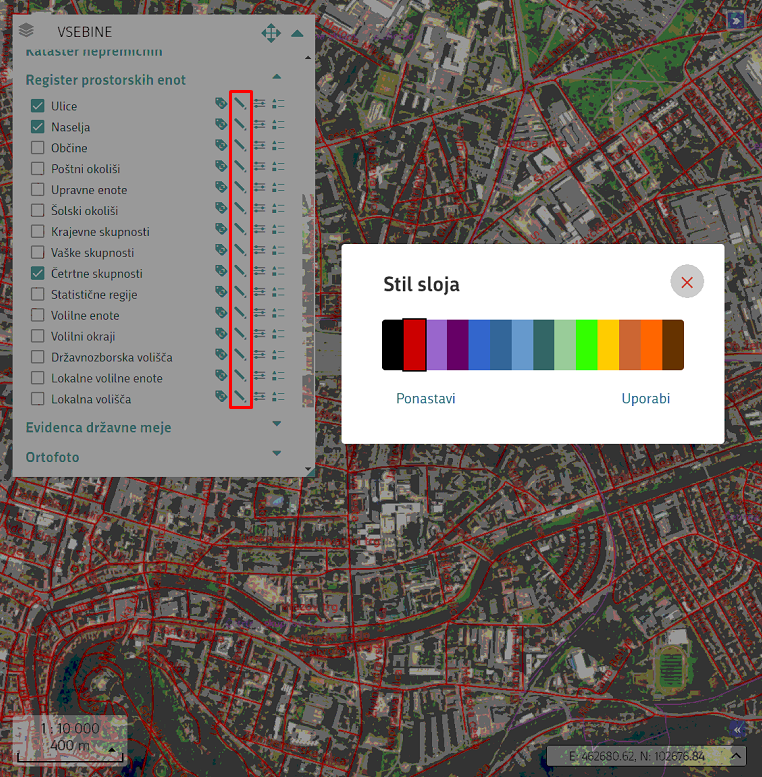Enable the Volilne enote checkbox
This screenshot has width=762, height=777.
click(x=38, y=315)
